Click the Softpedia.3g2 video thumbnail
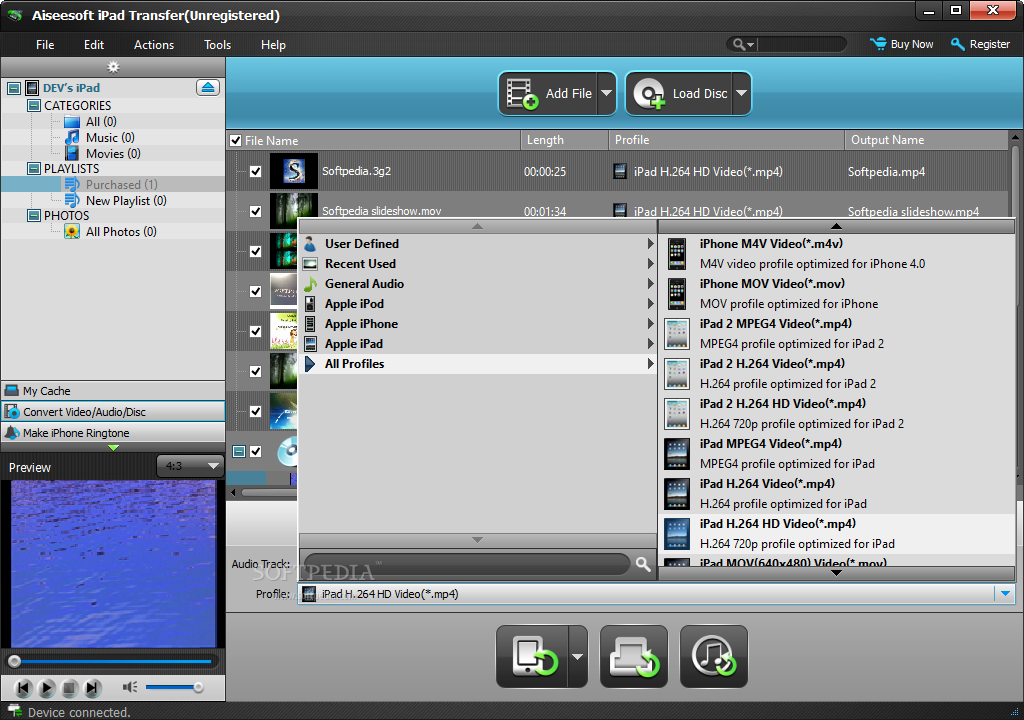The height and width of the screenshot is (720, 1024). (x=294, y=171)
